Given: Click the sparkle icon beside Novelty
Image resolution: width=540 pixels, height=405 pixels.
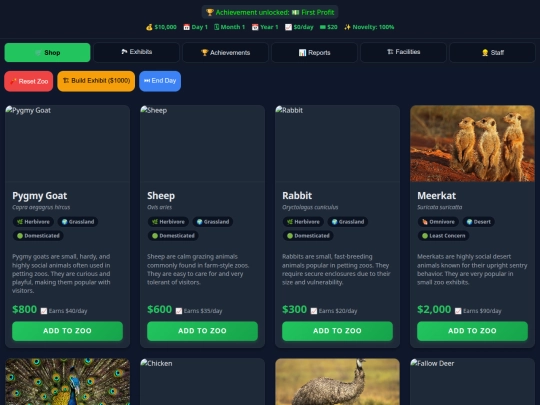Looking at the screenshot, I should point(347,27).
